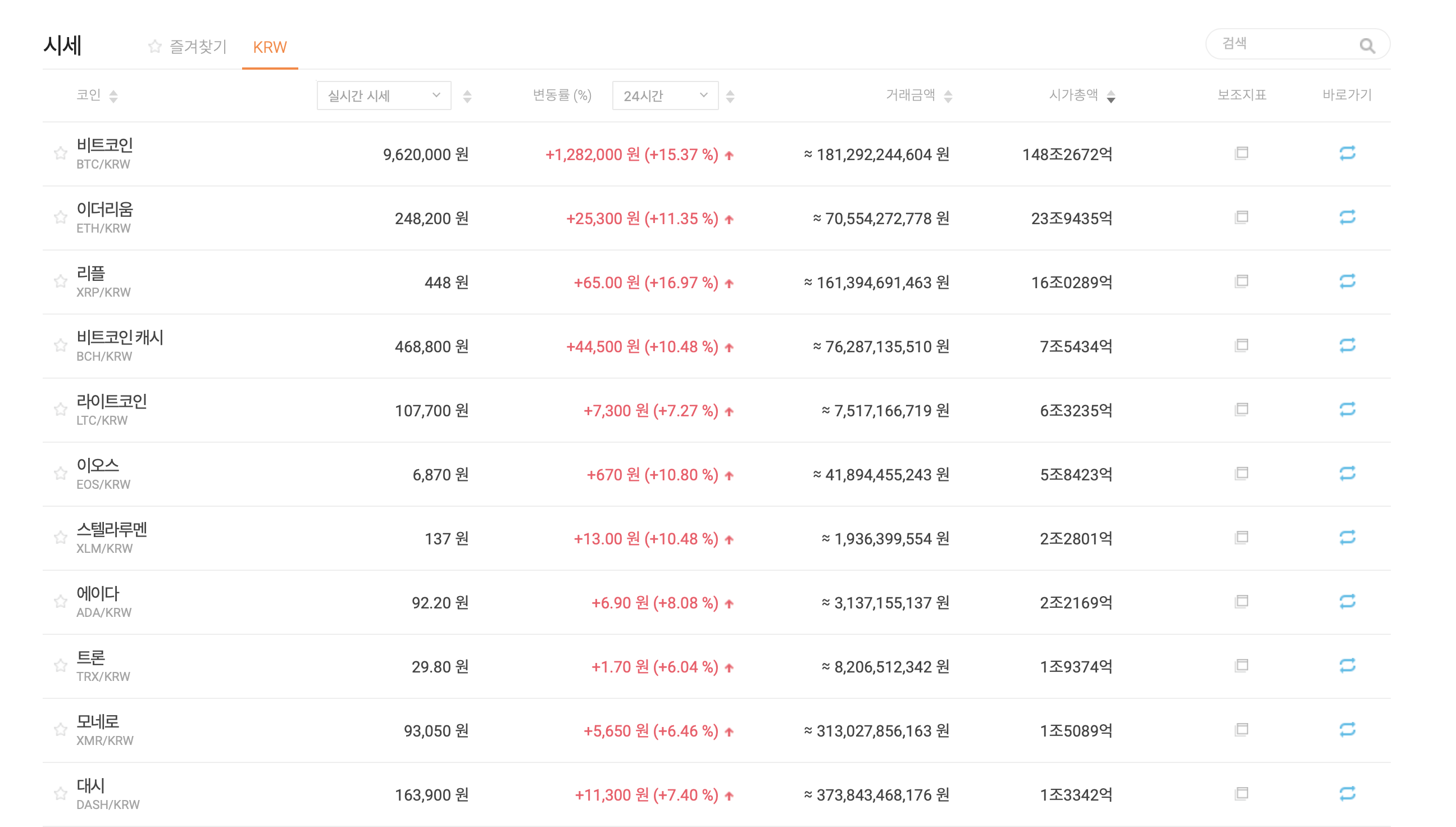
Task: Open the 실시간 시세 dropdown
Action: coord(384,96)
